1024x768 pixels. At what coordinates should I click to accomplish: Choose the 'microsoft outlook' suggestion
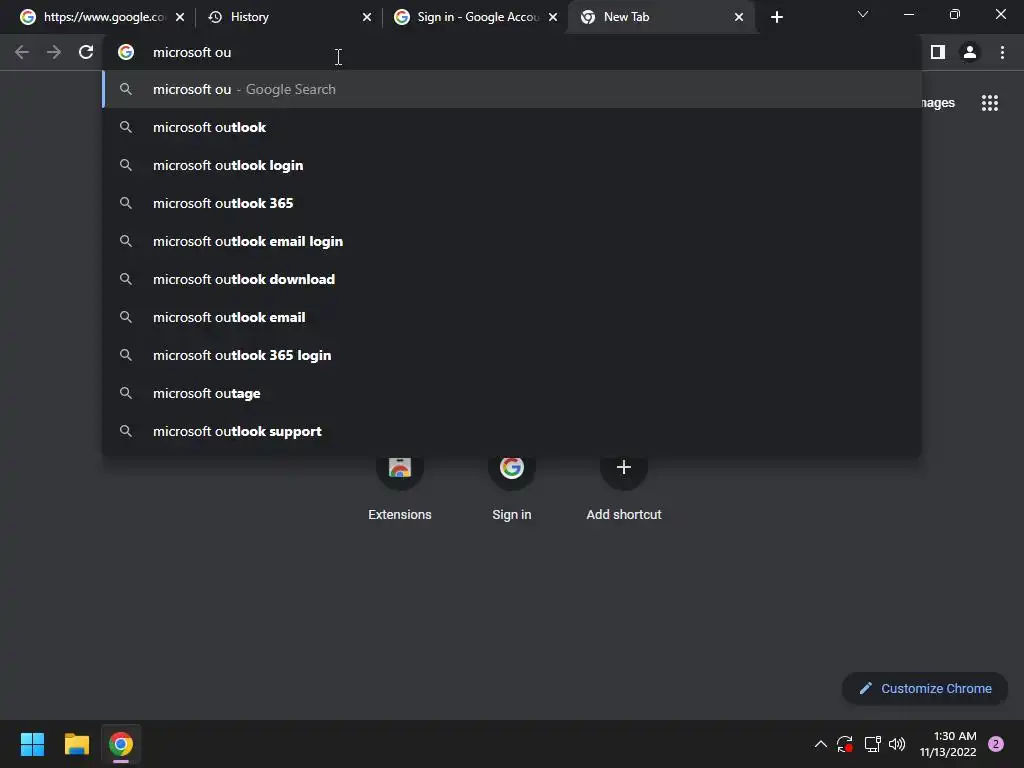click(x=511, y=127)
